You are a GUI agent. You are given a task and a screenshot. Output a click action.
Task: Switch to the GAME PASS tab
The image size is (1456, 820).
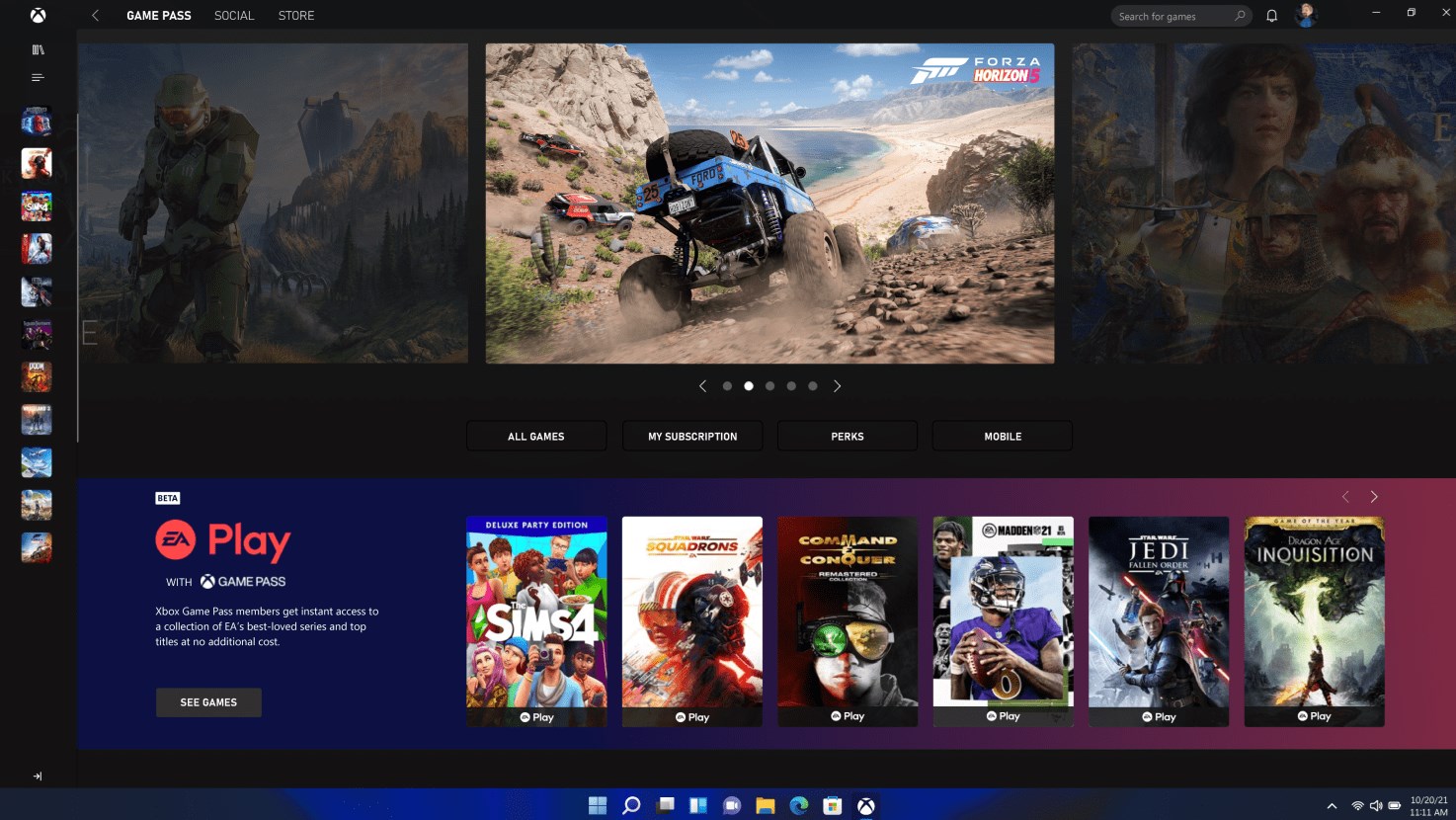(x=159, y=16)
